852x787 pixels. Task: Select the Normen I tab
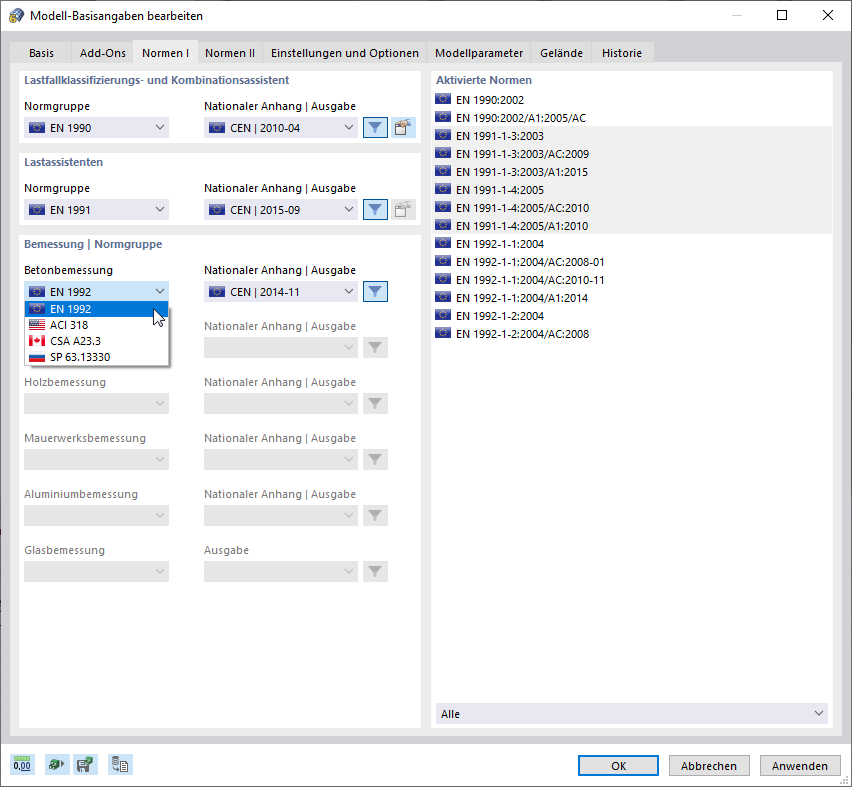165,53
